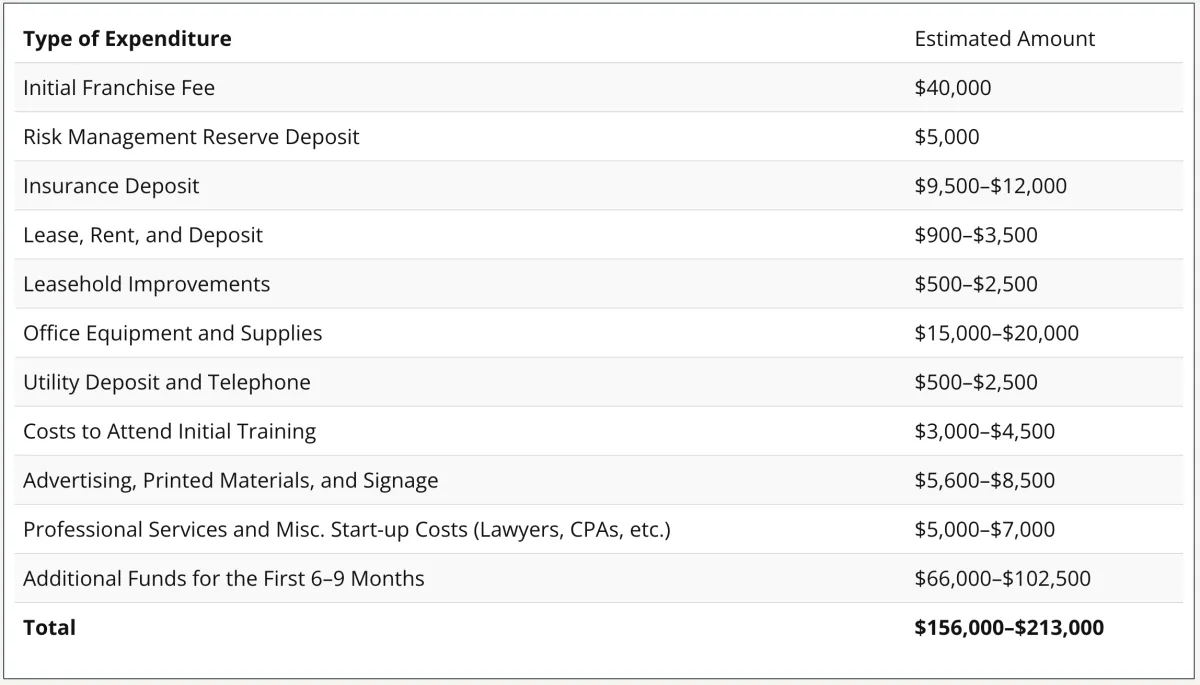Click the $66,000–$102,500 additional funds amount
This screenshot has height=685, width=1200.
click(1002, 578)
